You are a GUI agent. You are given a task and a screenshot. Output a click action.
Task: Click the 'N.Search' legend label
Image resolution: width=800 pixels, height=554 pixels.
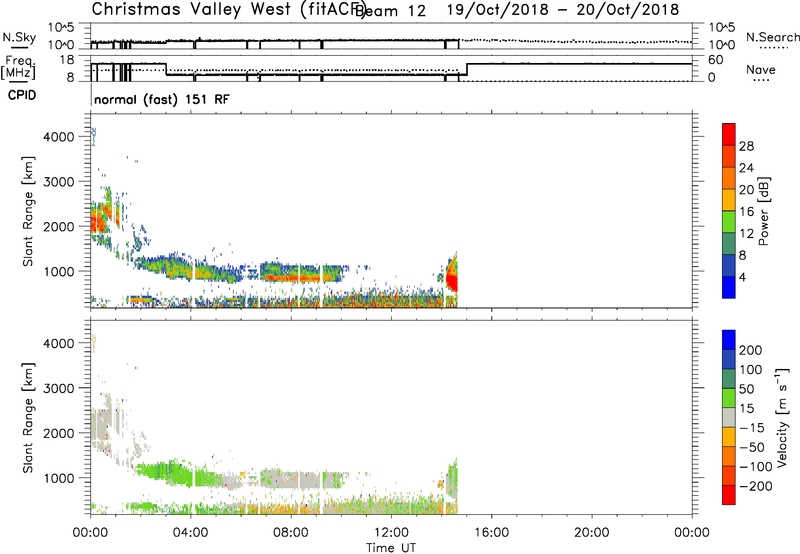tap(772, 37)
